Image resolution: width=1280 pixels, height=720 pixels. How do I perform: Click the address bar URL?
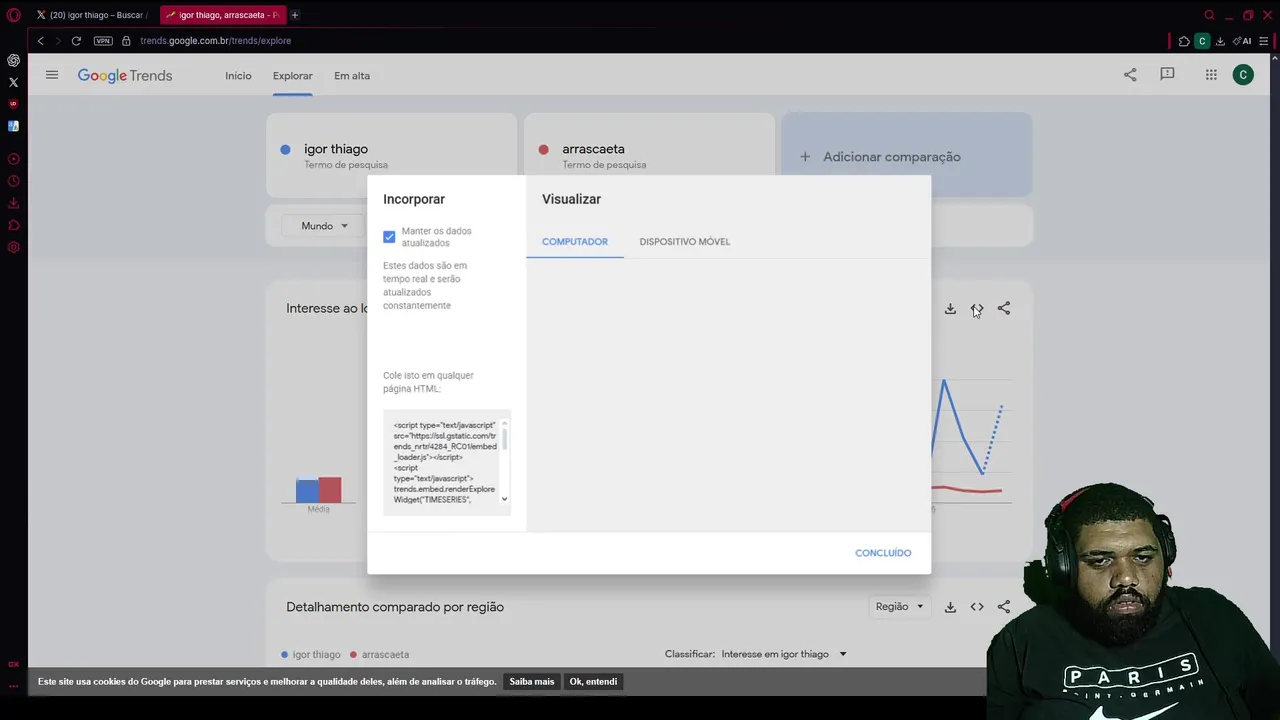tap(216, 41)
